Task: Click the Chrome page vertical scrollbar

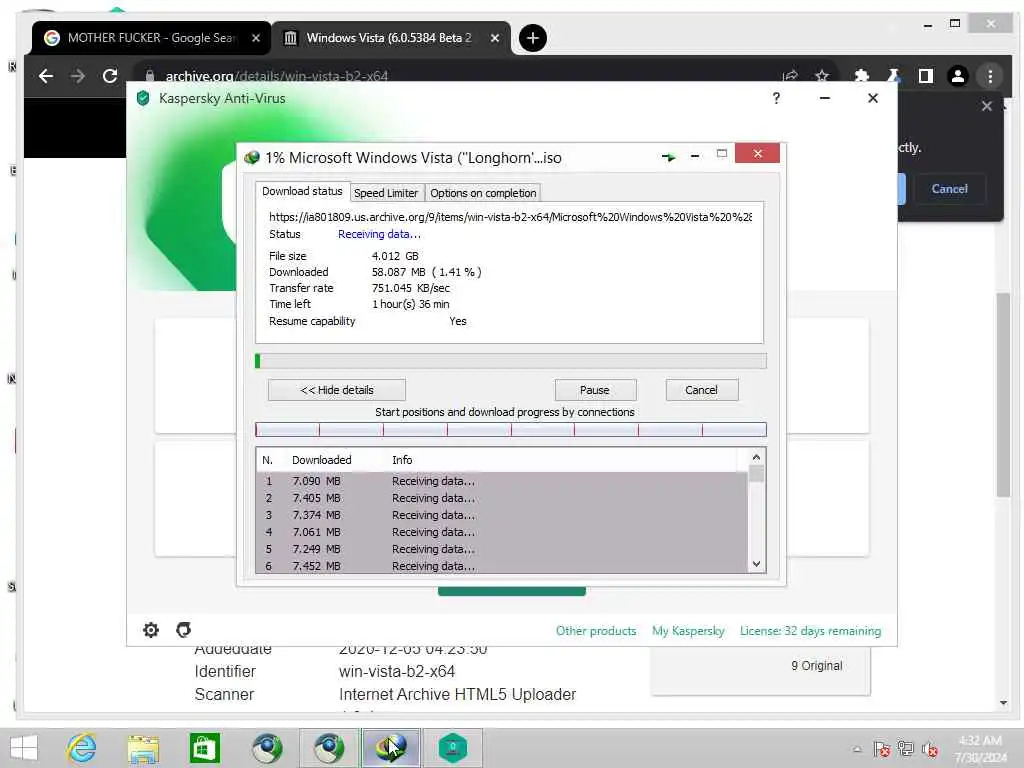Action: (x=1003, y=395)
